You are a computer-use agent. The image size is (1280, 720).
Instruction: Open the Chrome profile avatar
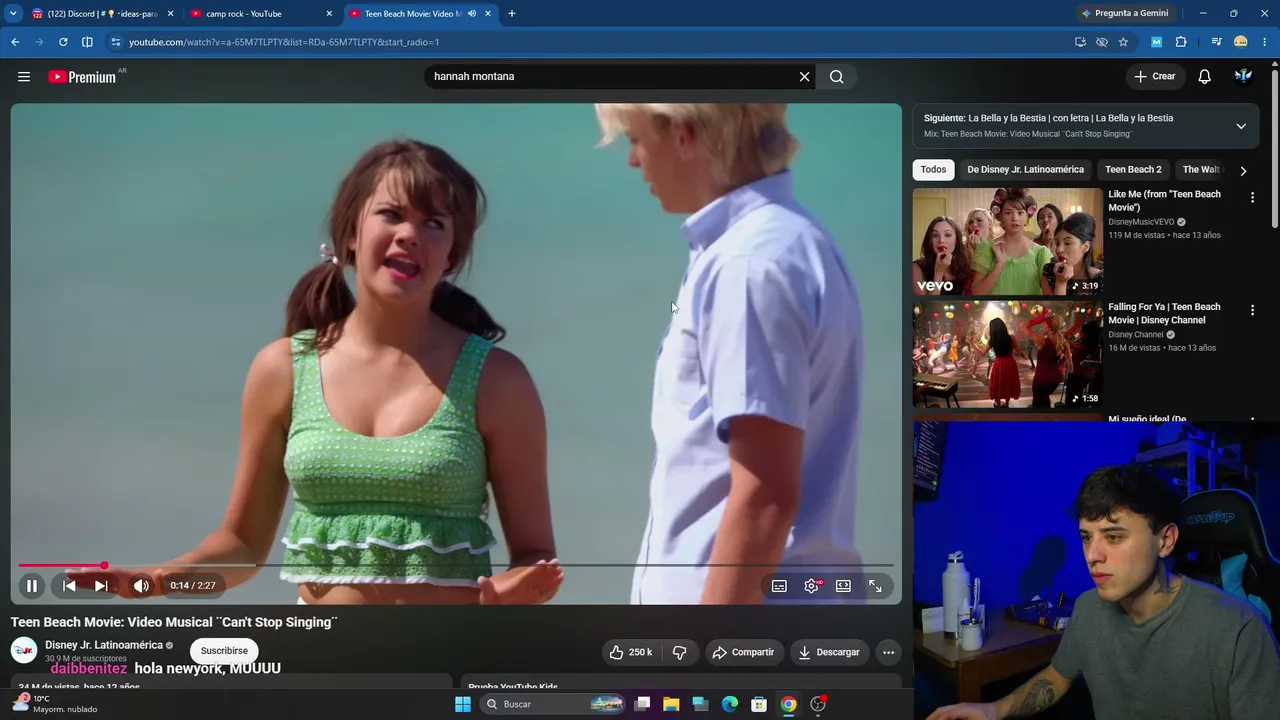pos(1241,42)
